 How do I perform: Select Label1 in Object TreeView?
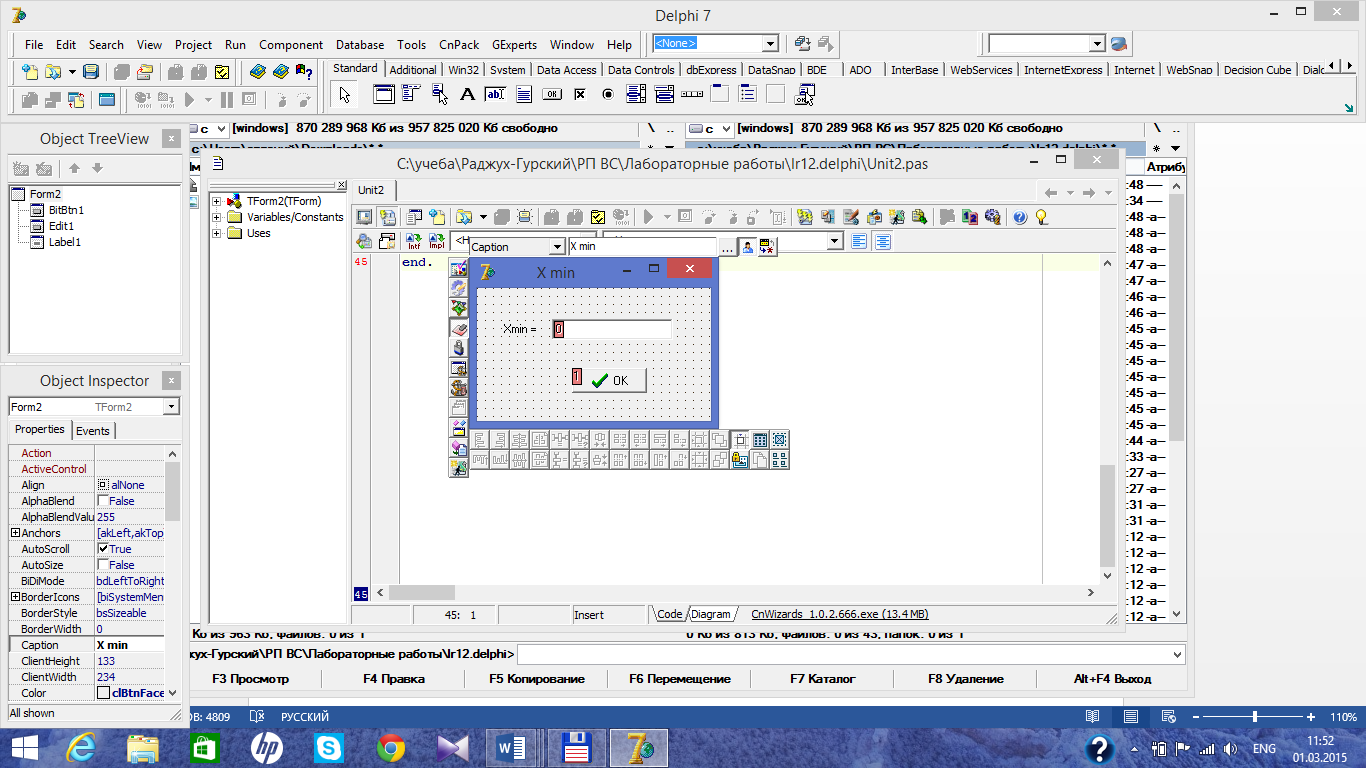point(65,242)
